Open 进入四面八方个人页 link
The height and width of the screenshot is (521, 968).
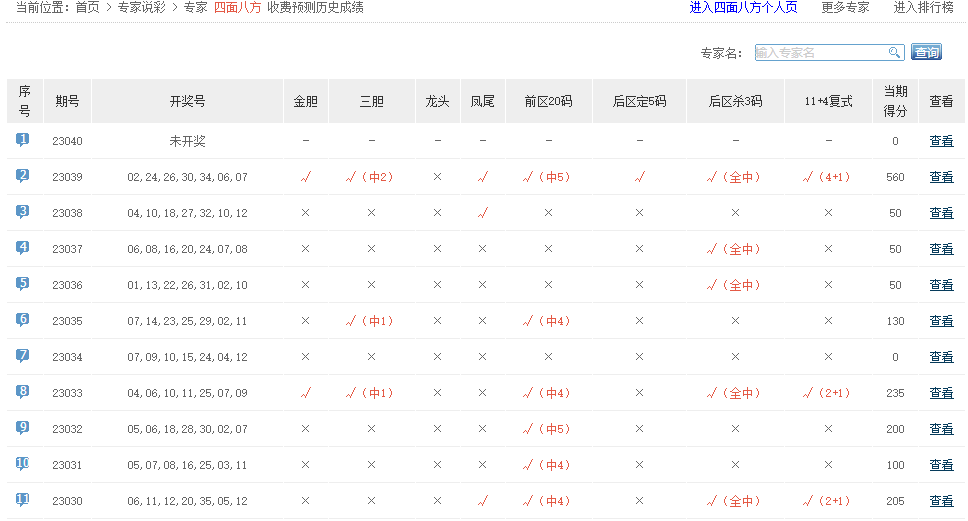pyautogui.click(x=743, y=8)
